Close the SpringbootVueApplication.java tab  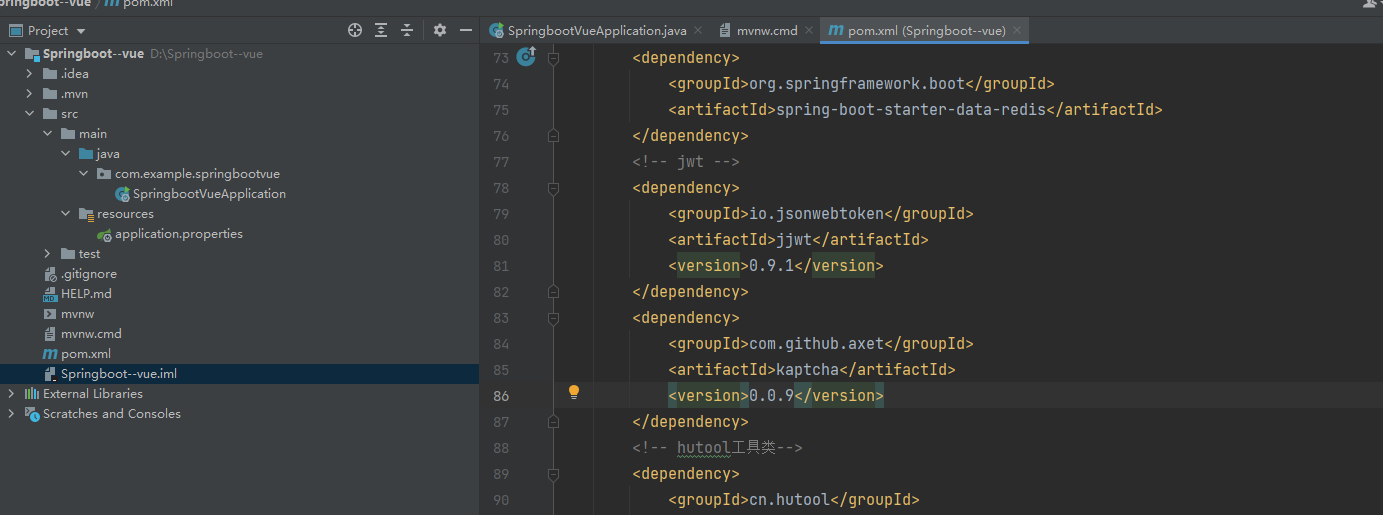698,31
